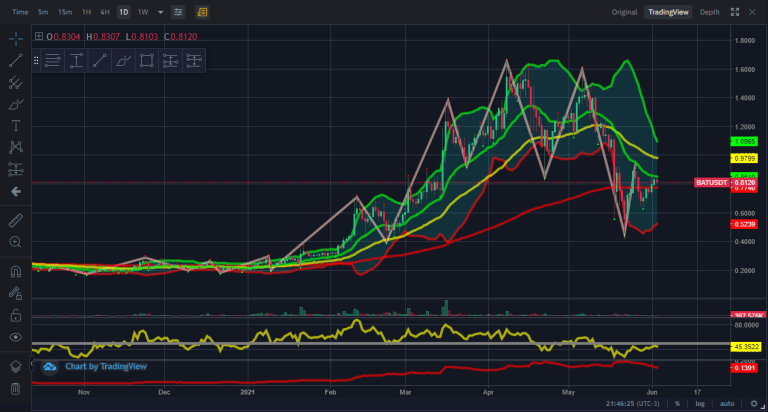Click the BATUSDT price label
Viewport: 768px width, 412px height.
coord(712,183)
